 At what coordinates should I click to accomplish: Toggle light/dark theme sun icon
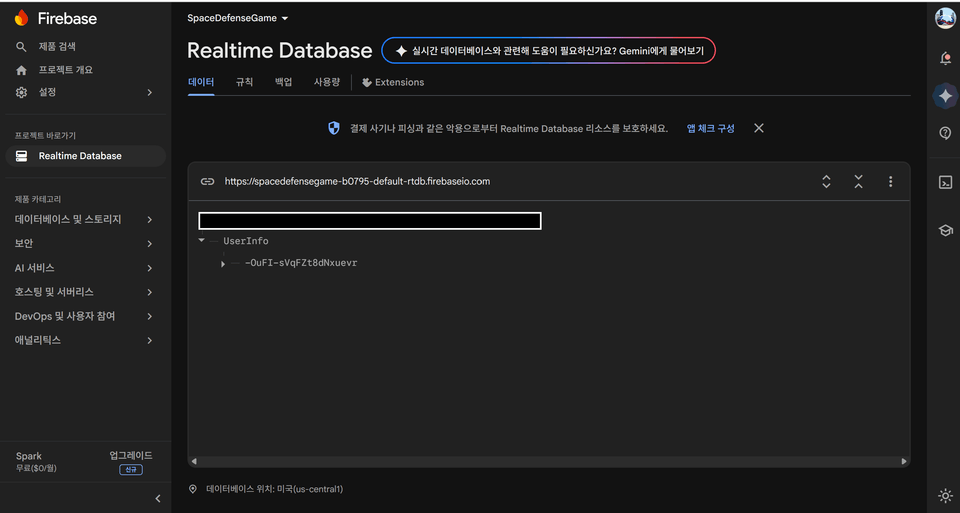tap(945, 495)
